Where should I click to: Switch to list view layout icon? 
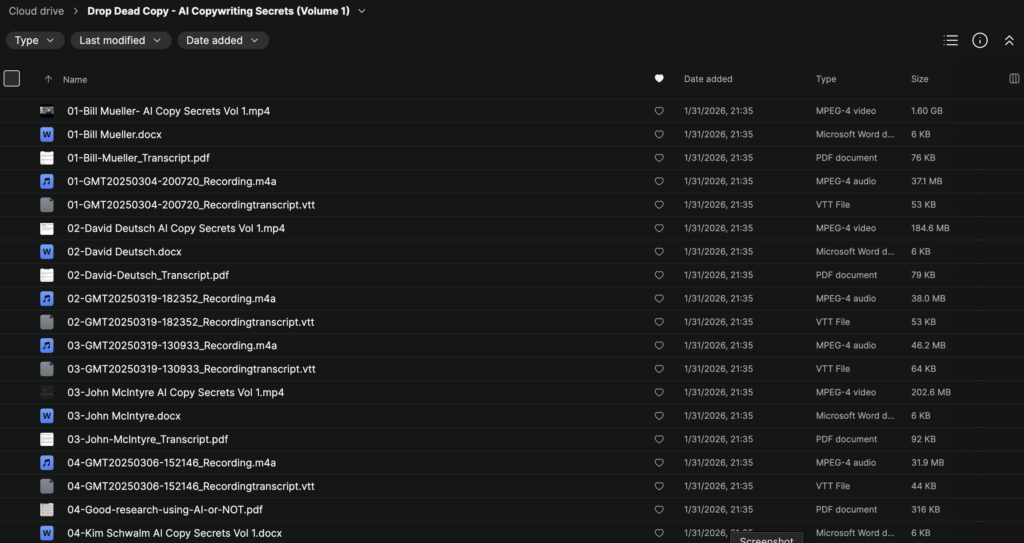[x=951, y=40]
